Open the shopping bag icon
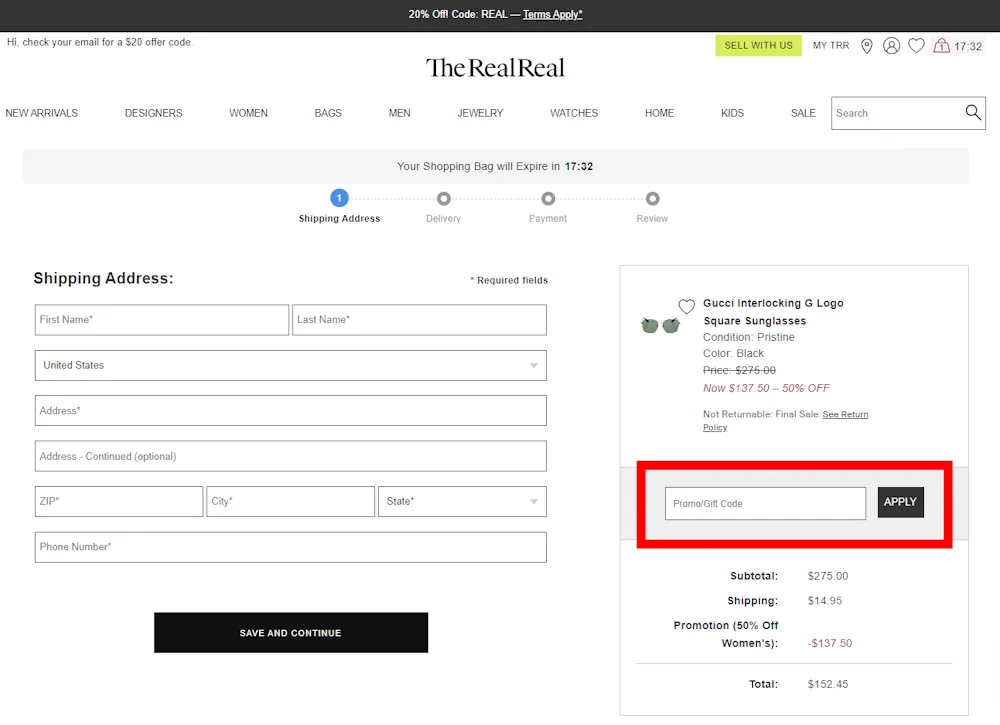Viewport: 1000px width, 725px height. 941,46
